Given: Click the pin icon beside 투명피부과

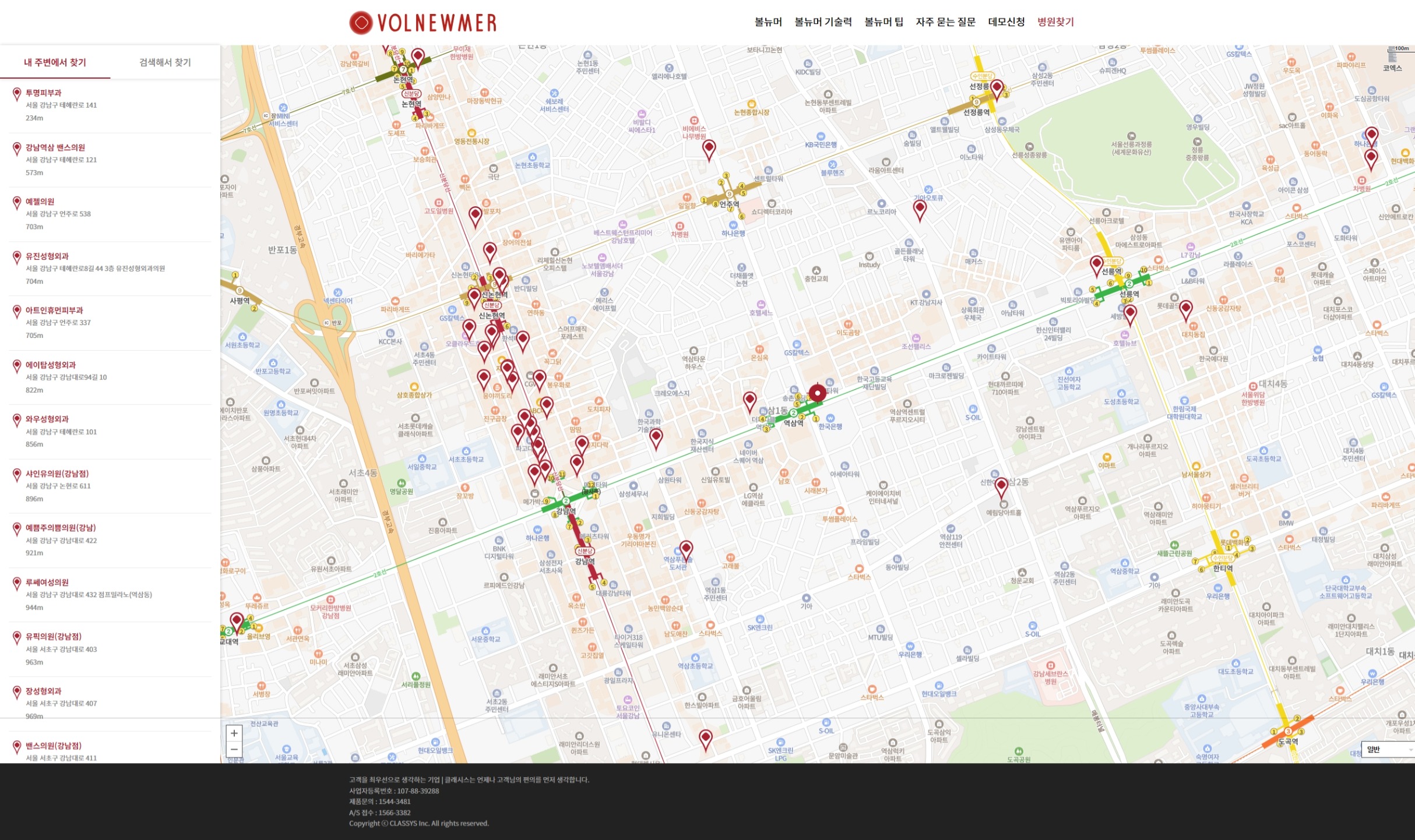Looking at the screenshot, I should point(17,94).
